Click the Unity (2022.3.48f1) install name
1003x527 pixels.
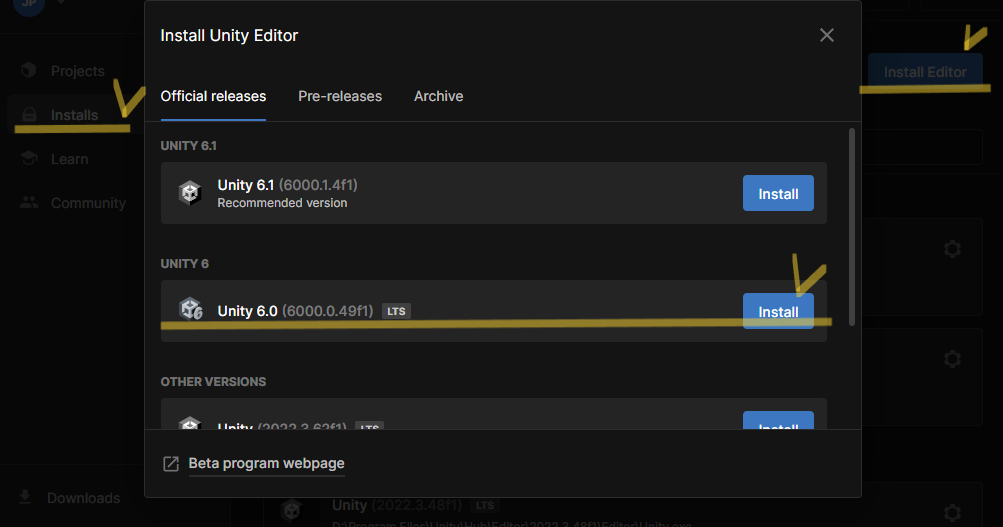[x=397, y=505]
